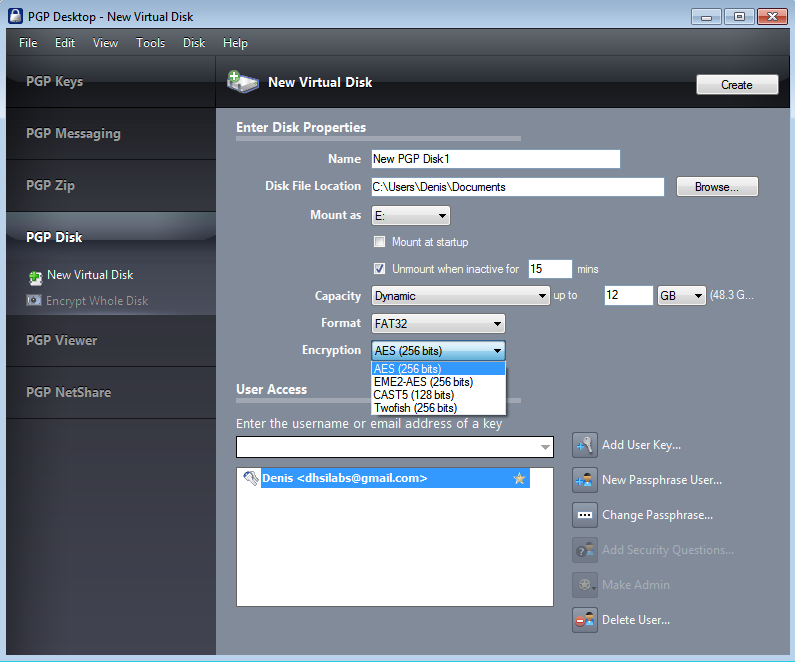Click the Delete User icon
The image size is (795, 662).
pos(585,620)
